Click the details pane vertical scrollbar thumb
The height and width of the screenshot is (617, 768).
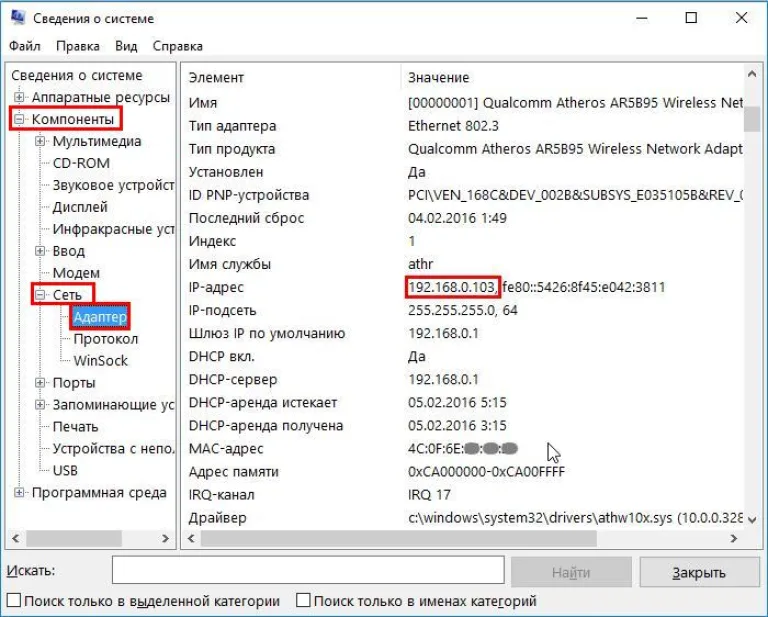752,119
